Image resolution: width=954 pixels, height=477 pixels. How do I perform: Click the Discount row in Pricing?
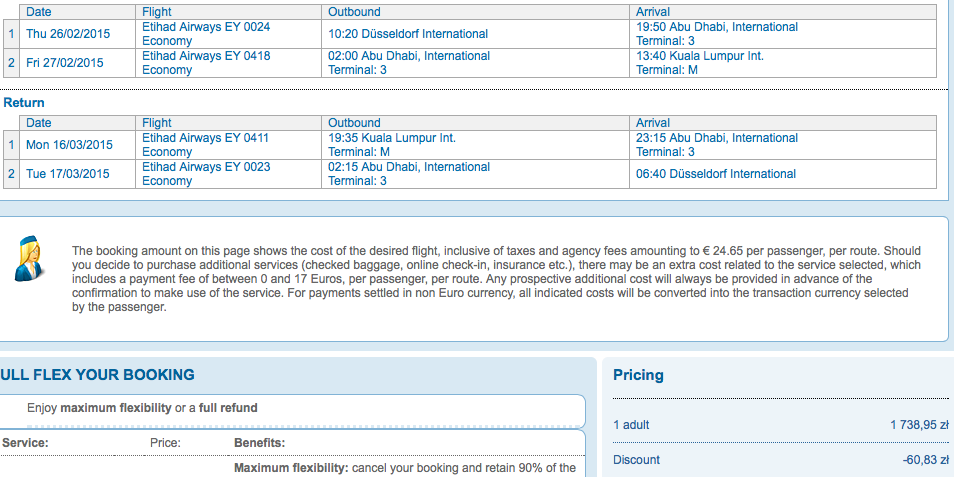click(781, 459)
